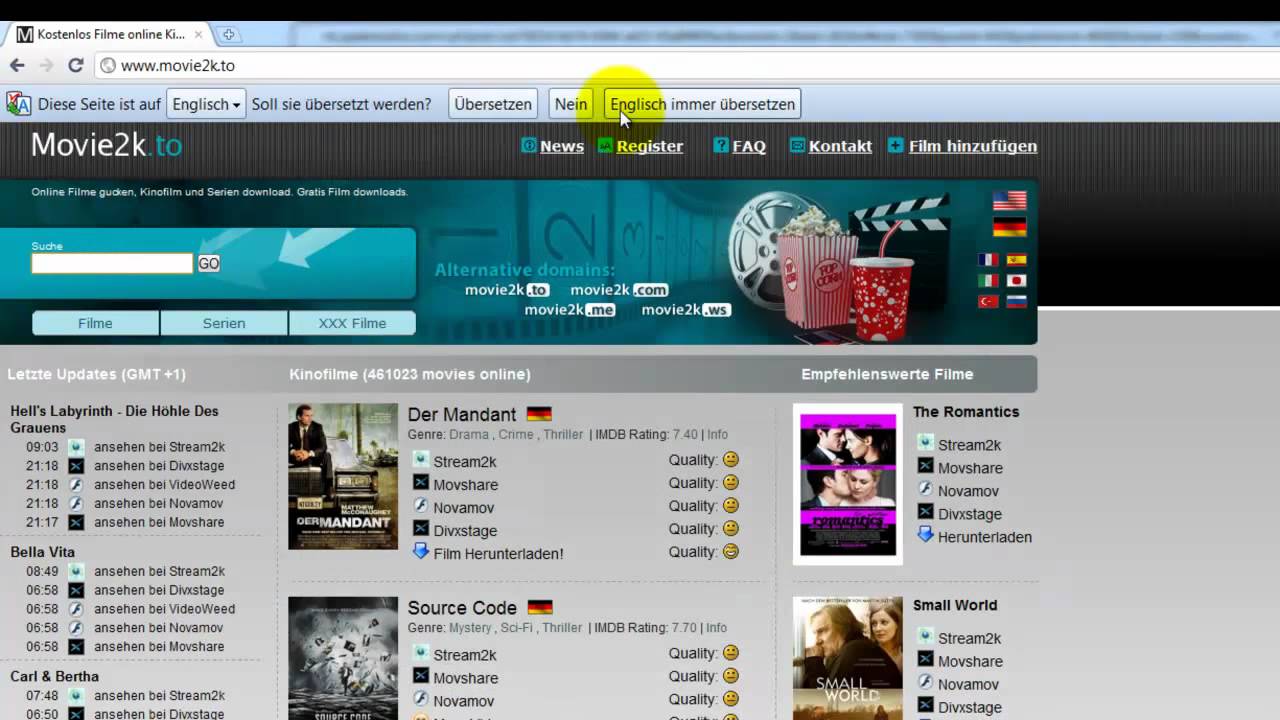Click the browser back arrow
The image size is (1280, 720).
coord(17,65)
